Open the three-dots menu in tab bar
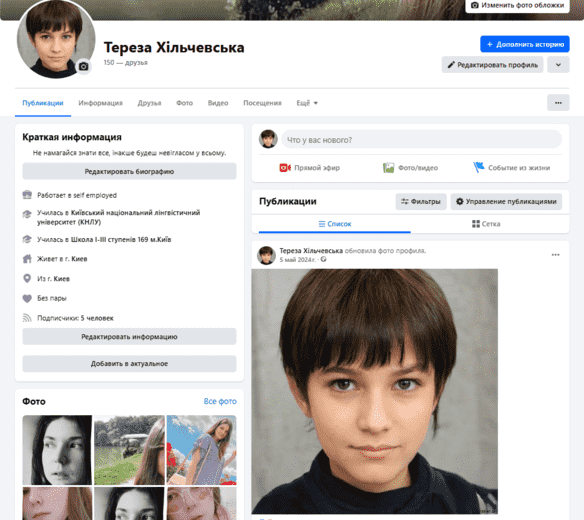This screenshot has height=520, width=584. [558, 103]
